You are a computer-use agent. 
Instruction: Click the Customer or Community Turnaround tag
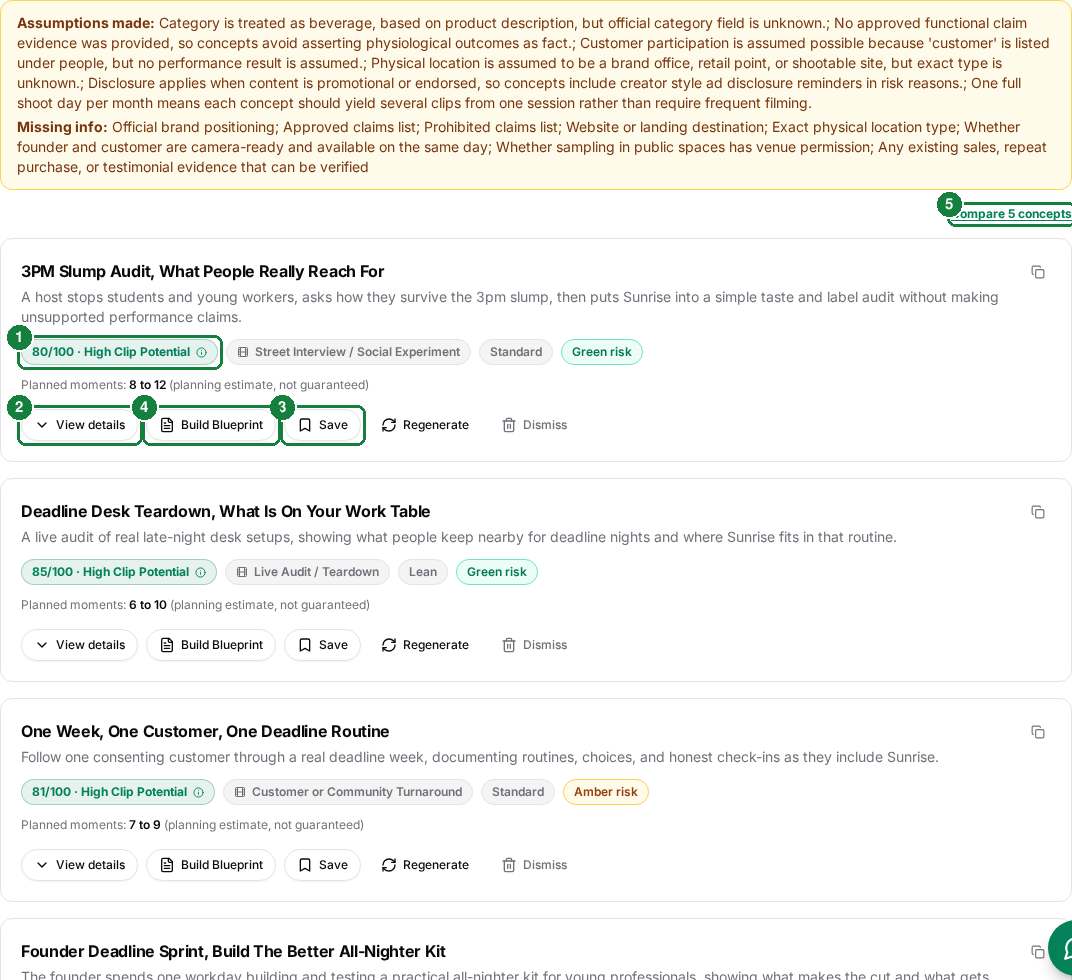pyautogui.click(x=348, y=792)
